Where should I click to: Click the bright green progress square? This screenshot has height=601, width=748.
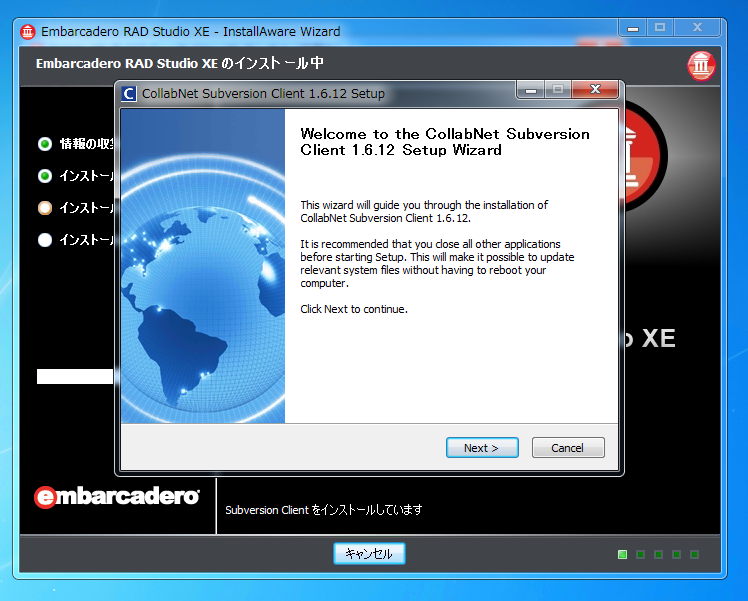pyautogui.click(x=623, y=554)
